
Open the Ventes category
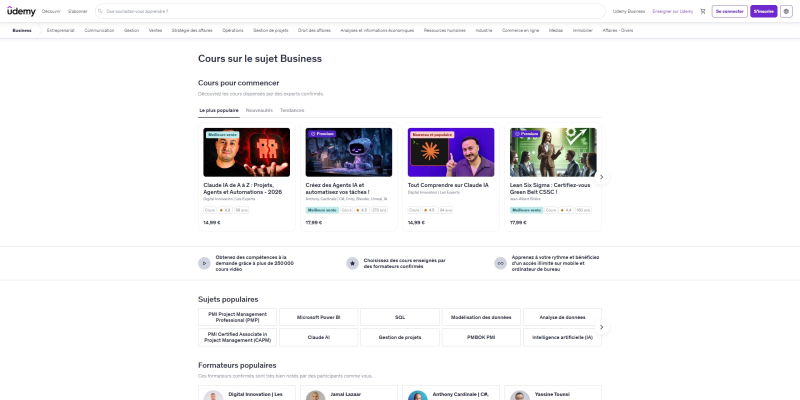155,31
